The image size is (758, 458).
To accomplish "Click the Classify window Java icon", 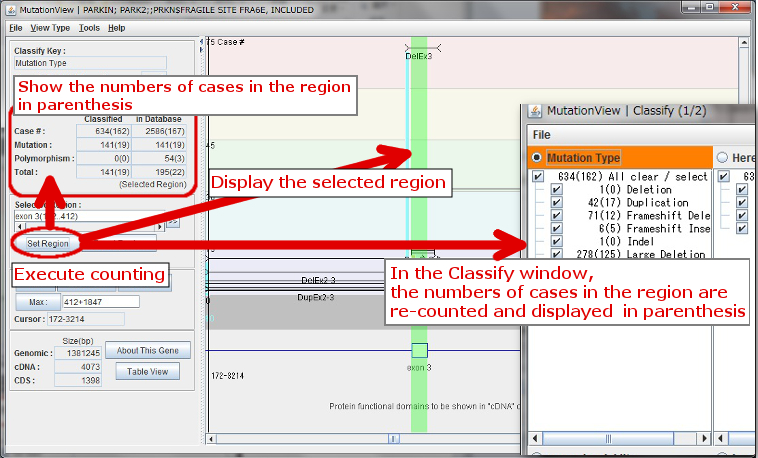I will [x=534, y=110].
